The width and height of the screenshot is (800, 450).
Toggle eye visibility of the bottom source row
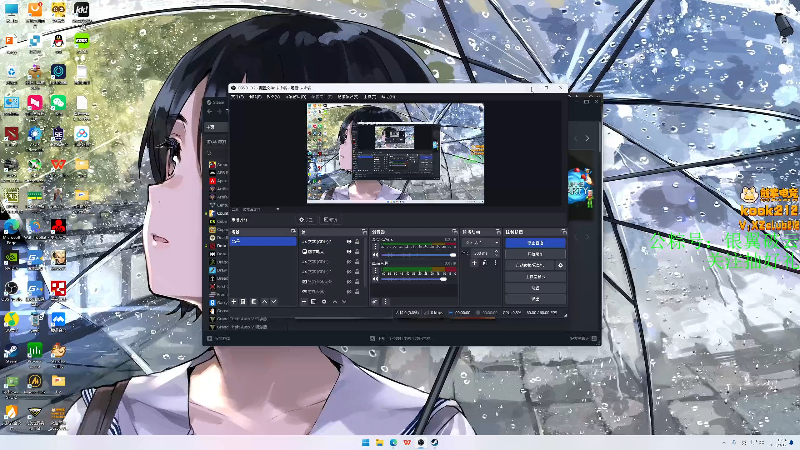(x=349, y=292)
